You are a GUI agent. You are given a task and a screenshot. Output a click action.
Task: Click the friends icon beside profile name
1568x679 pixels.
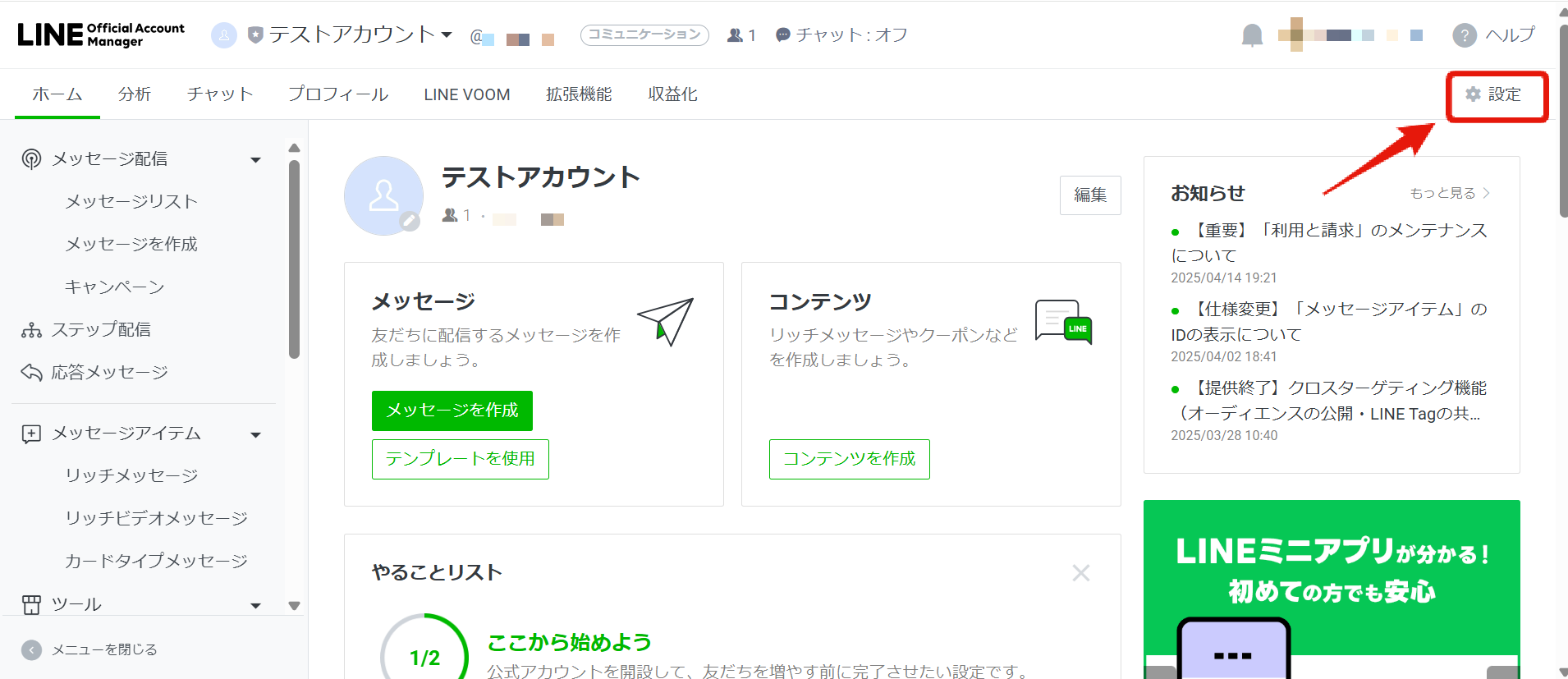click(450, 215)
